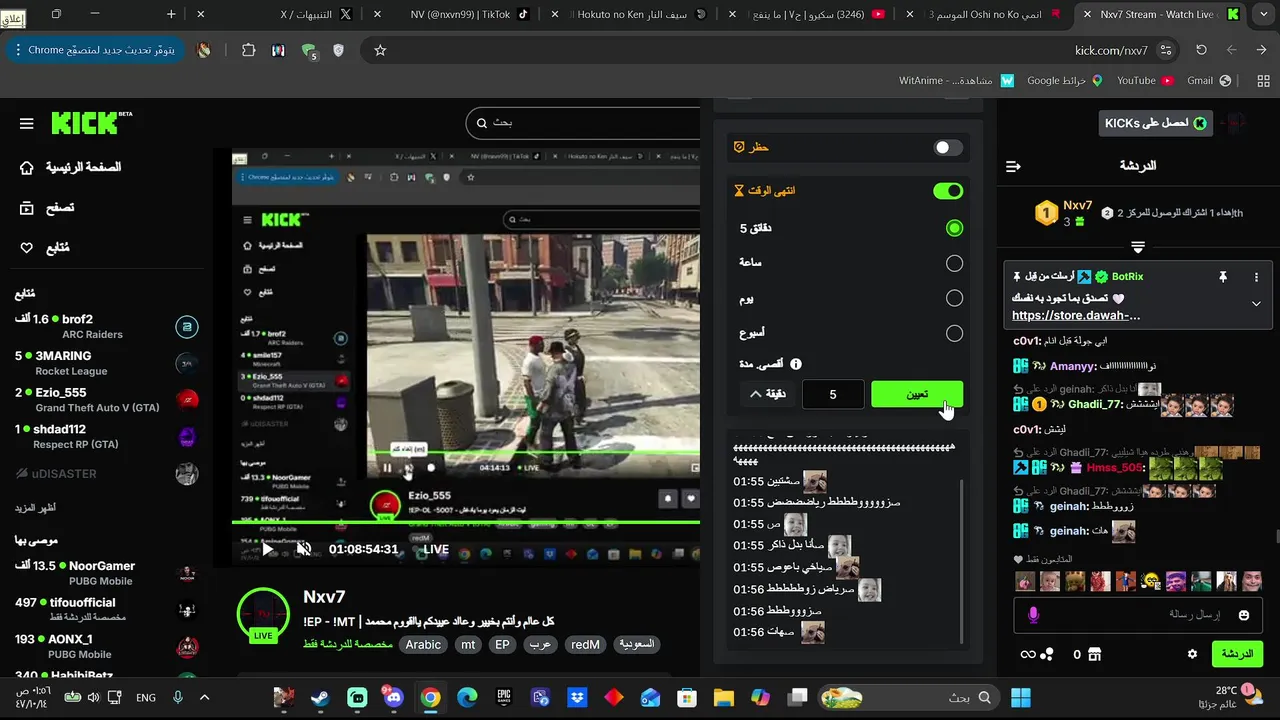Open the دقيقة unit dropdown
The width and height of the screenshot is (1280, 720).
coord(768,394)
